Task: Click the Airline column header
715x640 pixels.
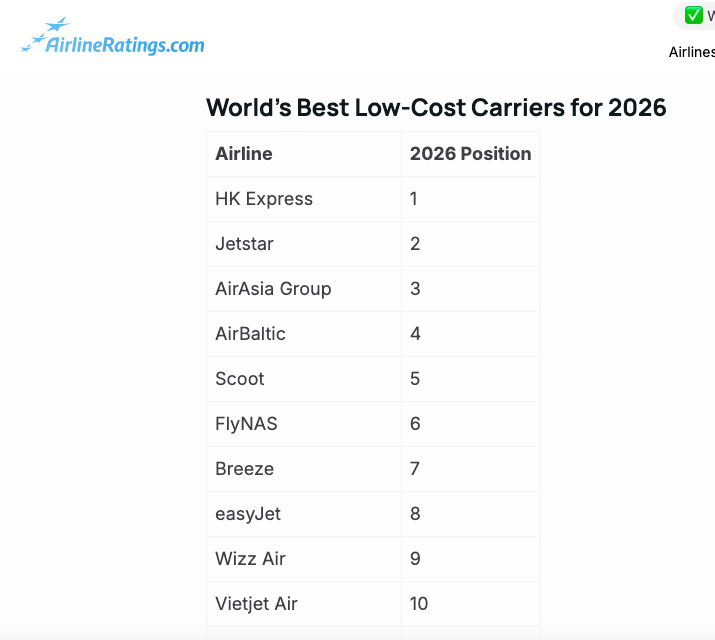Action: 244,154
